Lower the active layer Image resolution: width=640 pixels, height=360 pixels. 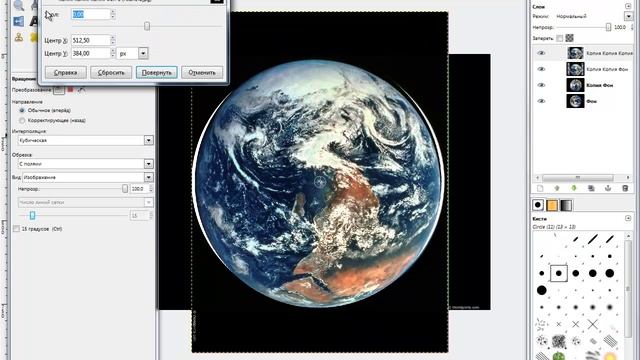[574, 188]
